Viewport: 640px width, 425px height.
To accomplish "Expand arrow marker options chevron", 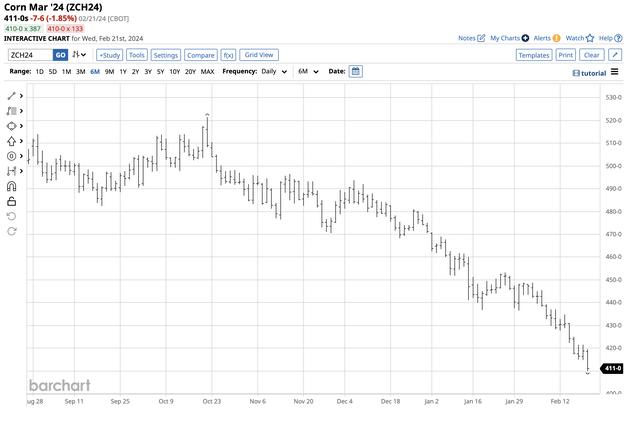I will pos(21,141).
